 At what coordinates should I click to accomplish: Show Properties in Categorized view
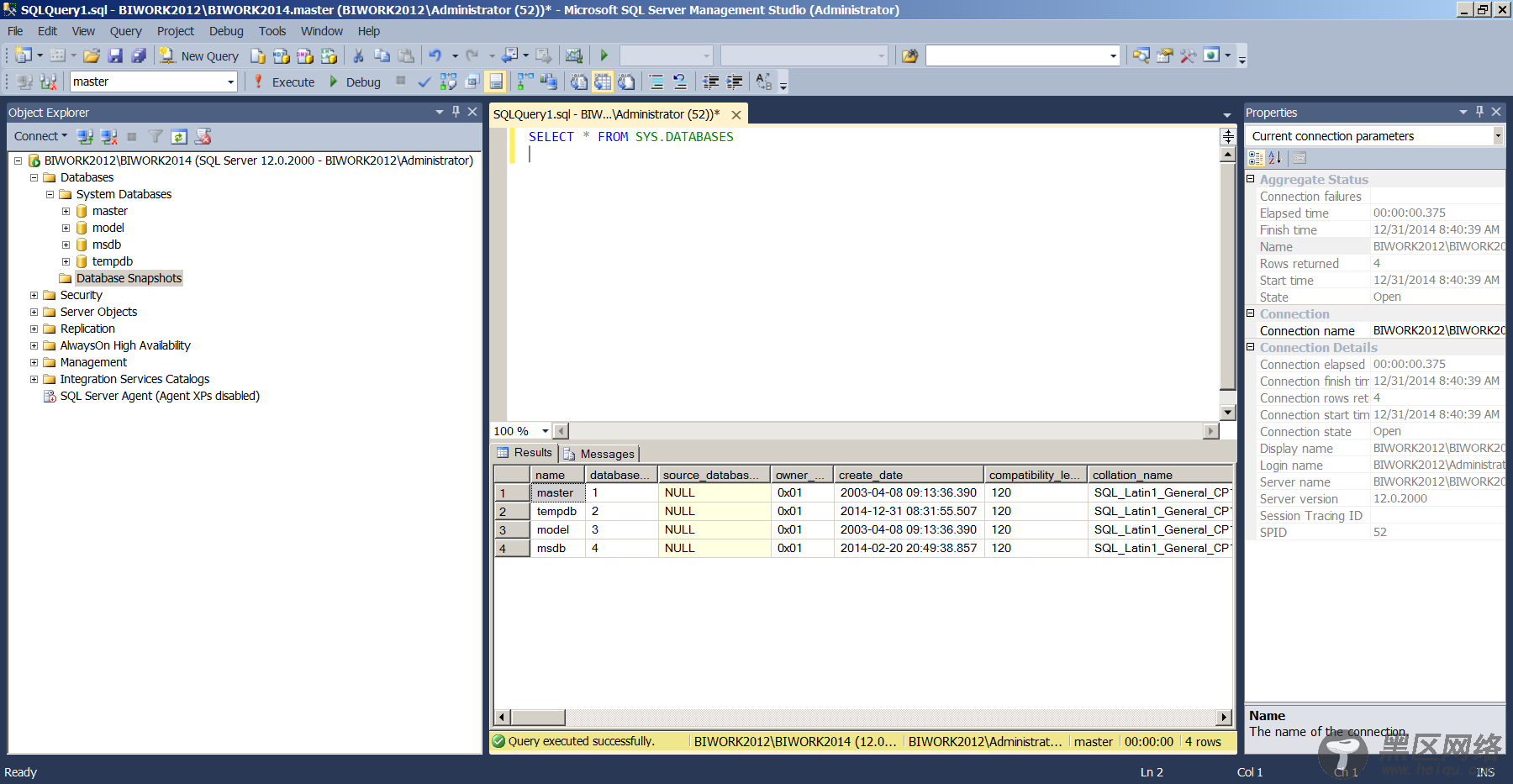click(x=1257, y=158)
